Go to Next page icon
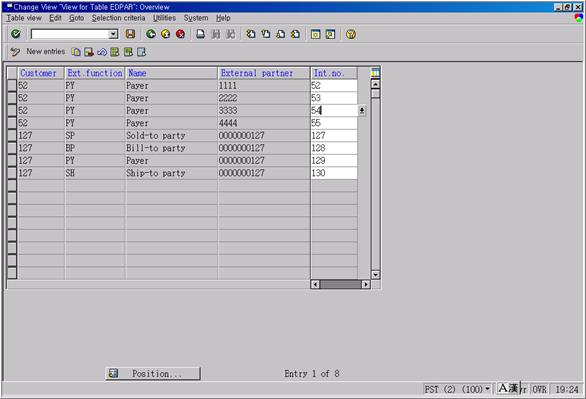Image resolution: width=586 pixels, height=399 pixels. (x=281, y=34)
